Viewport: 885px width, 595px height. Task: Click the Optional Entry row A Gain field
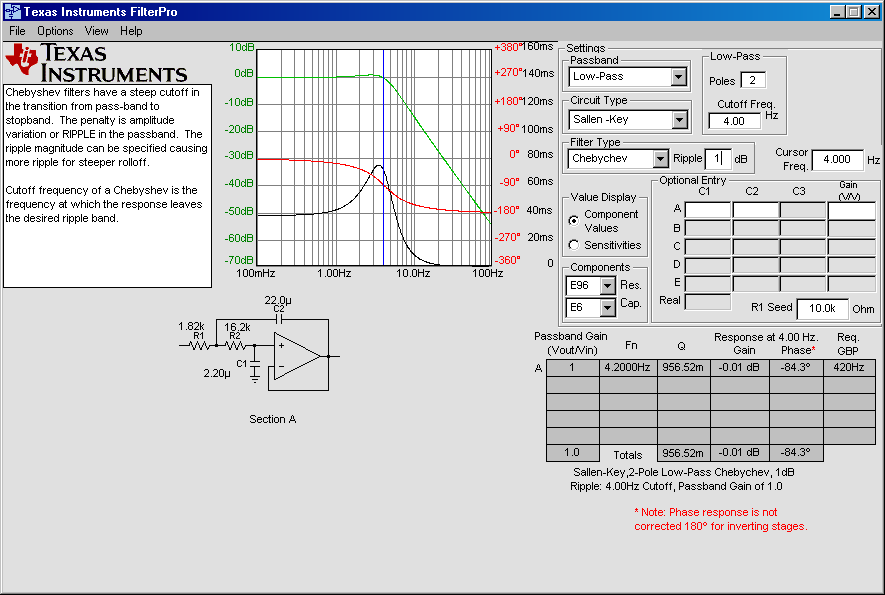click(x=852, y=210)
